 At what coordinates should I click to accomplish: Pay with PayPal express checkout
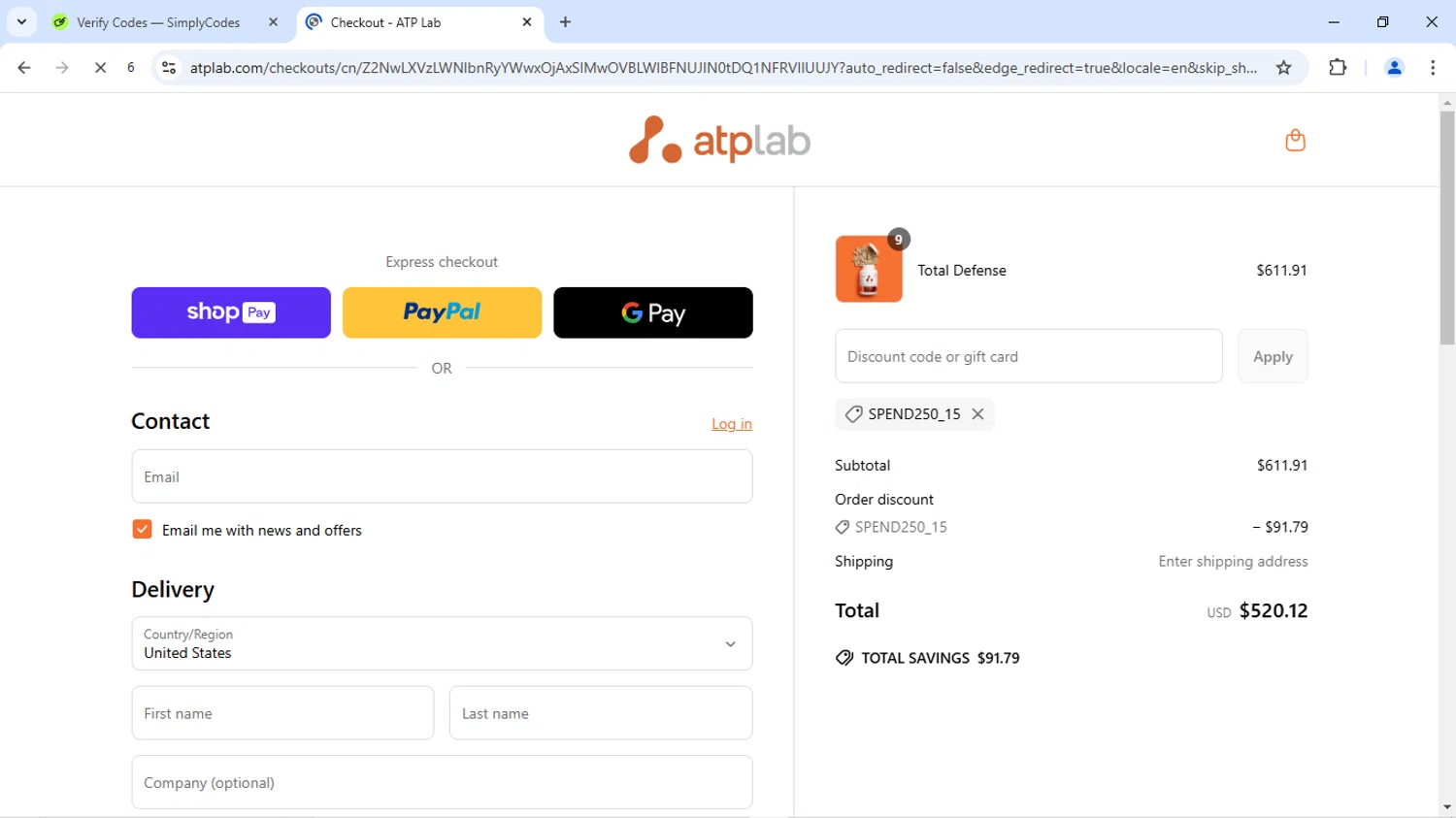(x=442, y=312)
